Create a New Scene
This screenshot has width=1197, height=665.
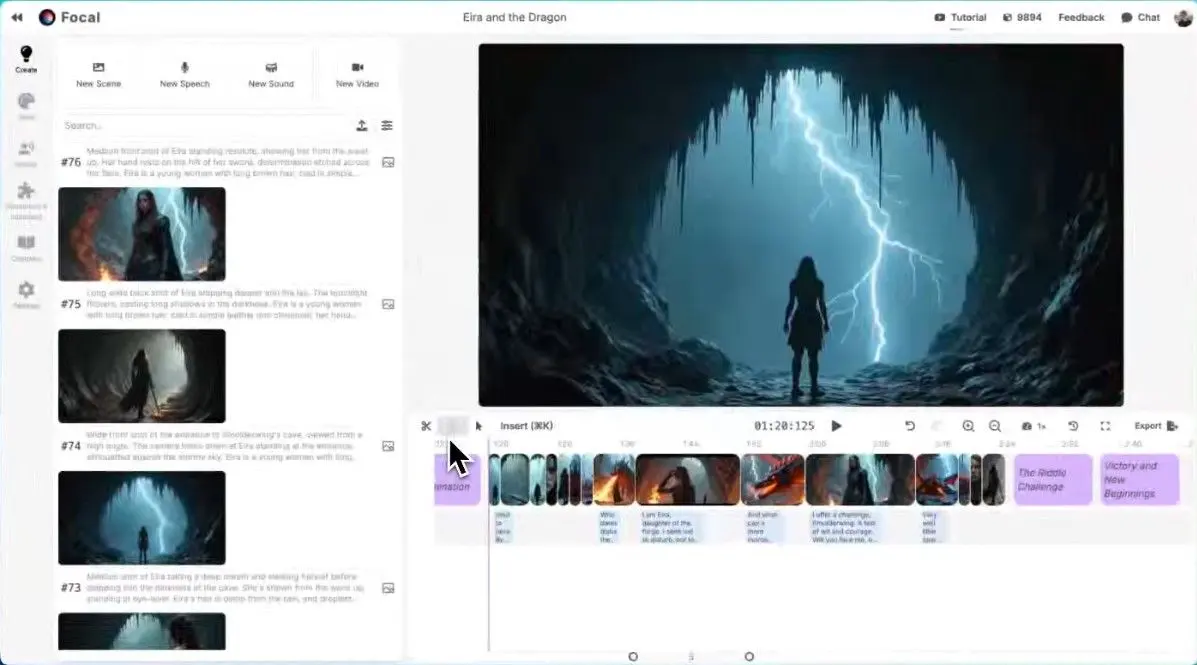[x=98, y=75]
